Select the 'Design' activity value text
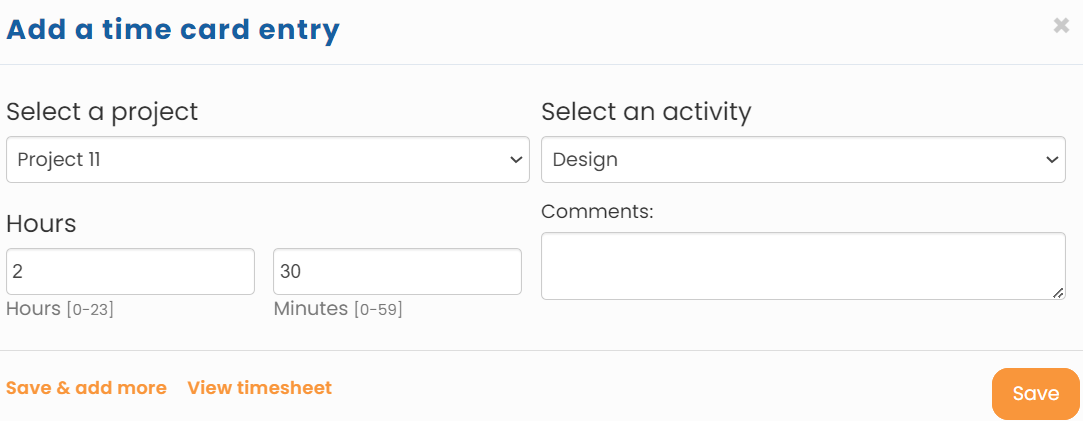The height and width of the screenshot is (421, 1083). pyautogui.click(x=585, y=160)
